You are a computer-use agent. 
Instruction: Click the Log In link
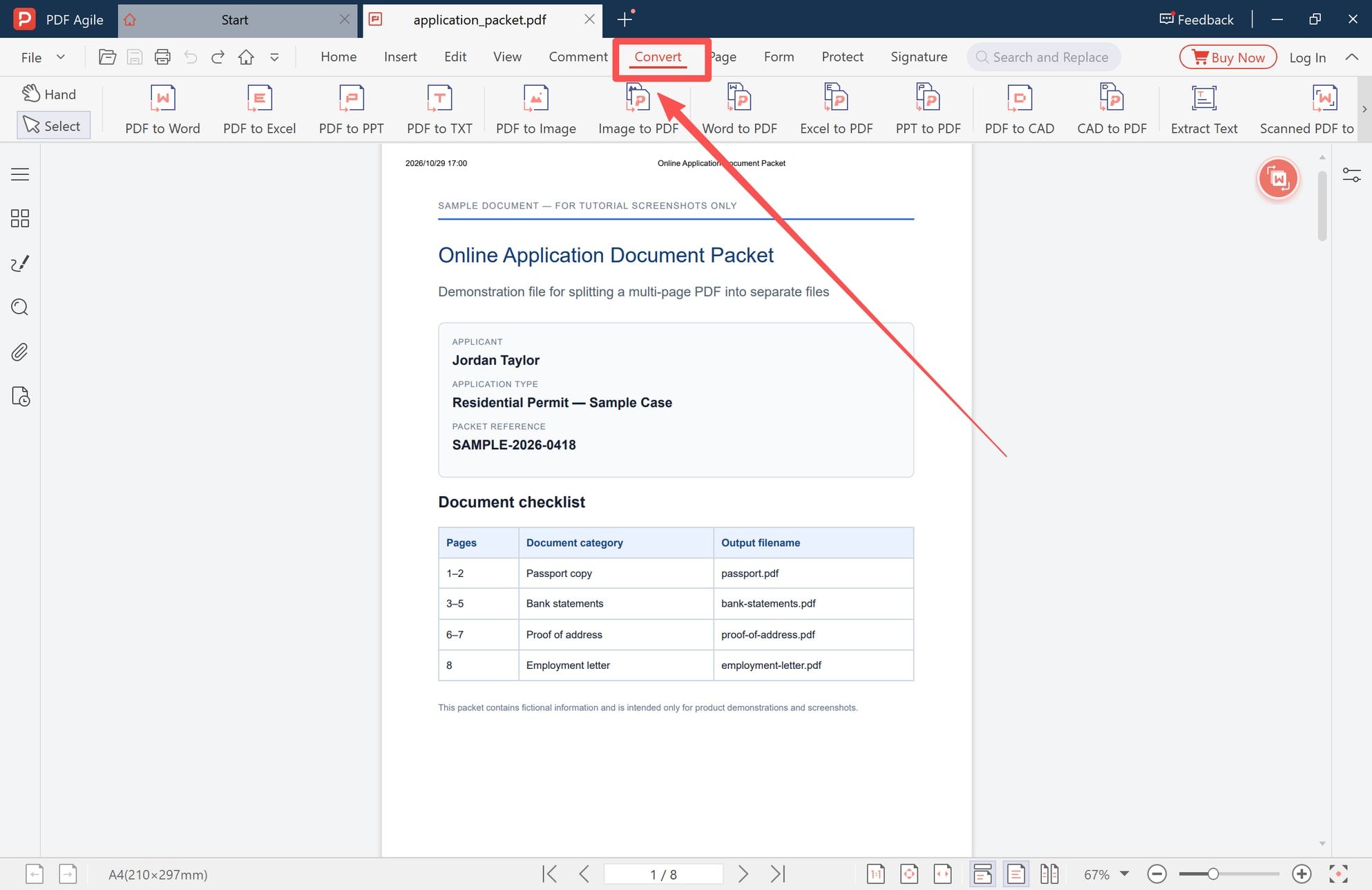pyautogui.click(x=1307, y=57)
